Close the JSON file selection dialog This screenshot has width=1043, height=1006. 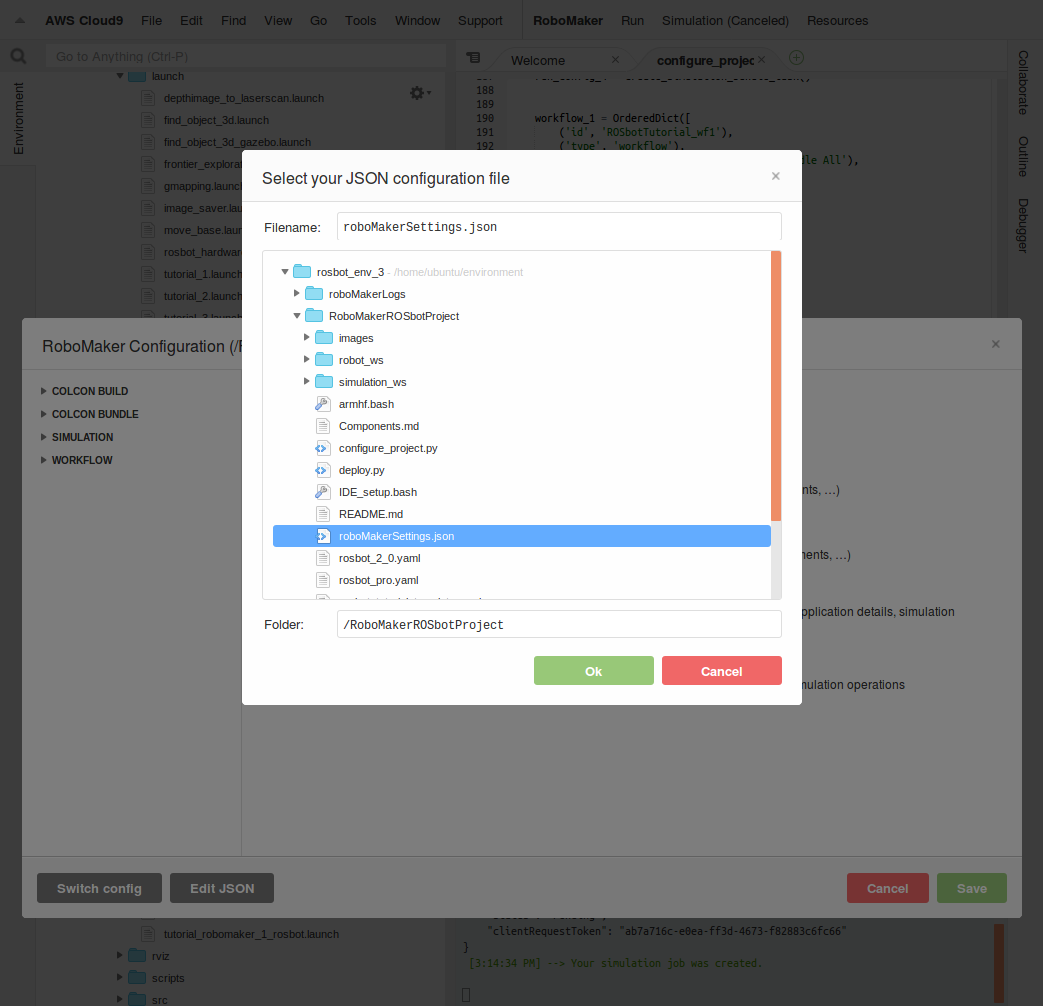776,176
